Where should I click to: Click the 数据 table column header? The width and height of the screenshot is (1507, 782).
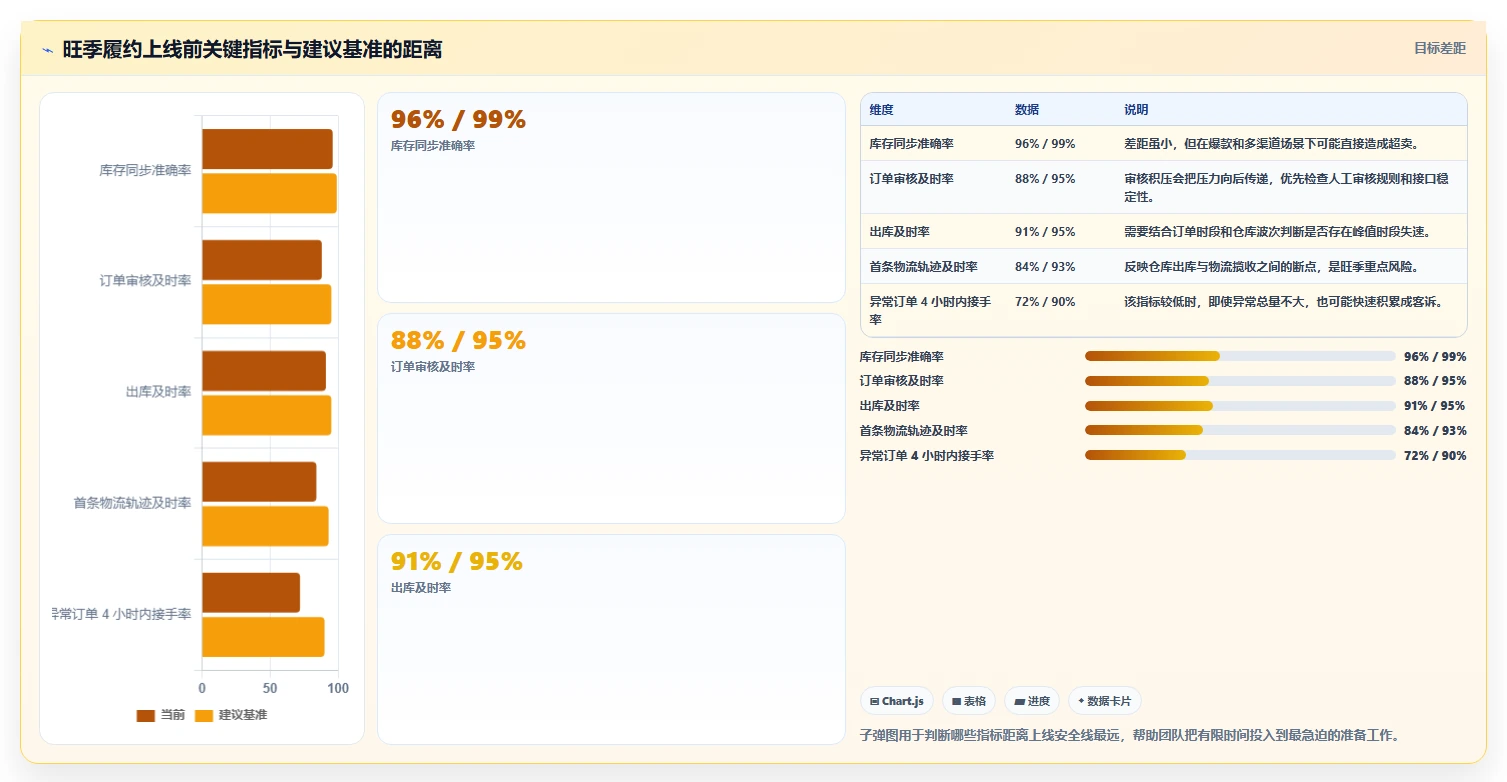click(1027, 109)
